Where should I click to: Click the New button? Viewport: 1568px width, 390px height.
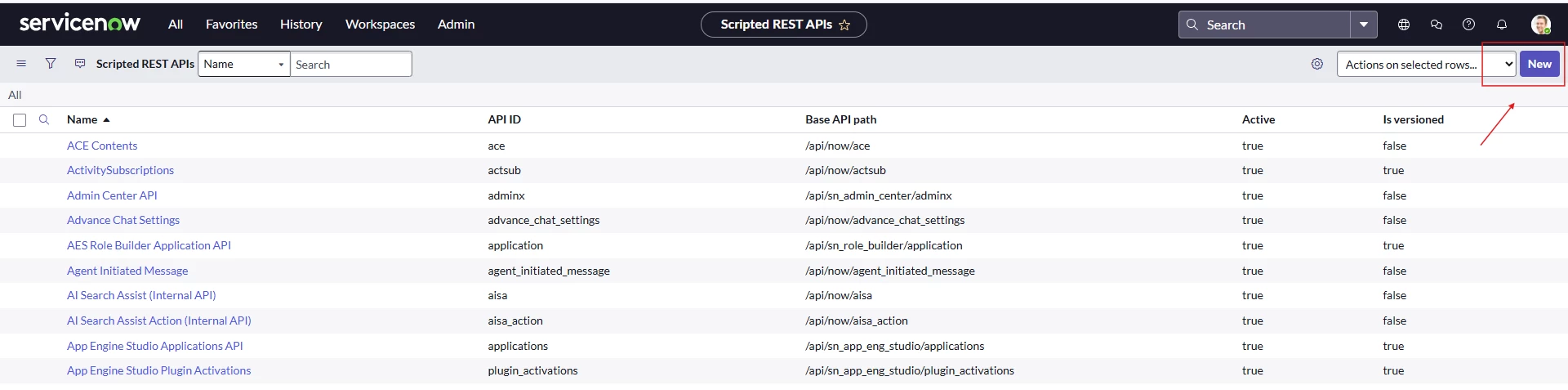coord(1539,64)
